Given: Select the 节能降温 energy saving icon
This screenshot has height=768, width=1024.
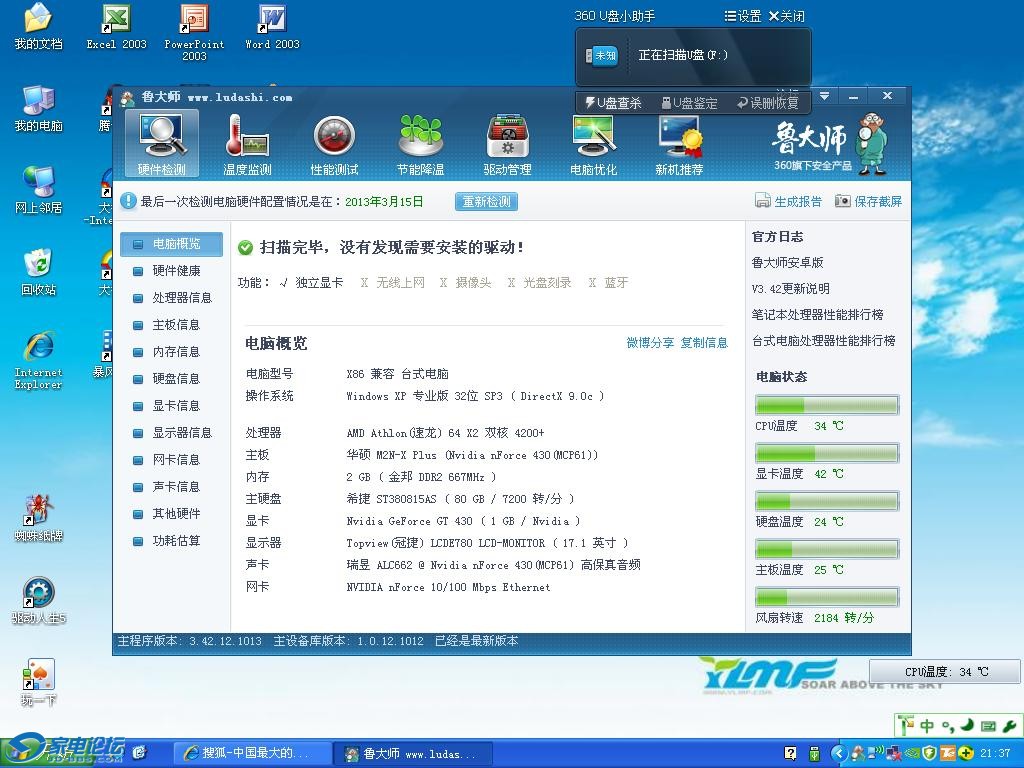Looking at the screenshot, I should click(420, 144).
